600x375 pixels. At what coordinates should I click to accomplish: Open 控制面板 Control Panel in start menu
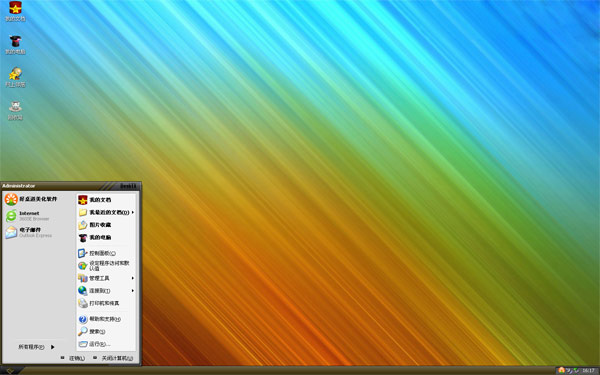[97, 253]
